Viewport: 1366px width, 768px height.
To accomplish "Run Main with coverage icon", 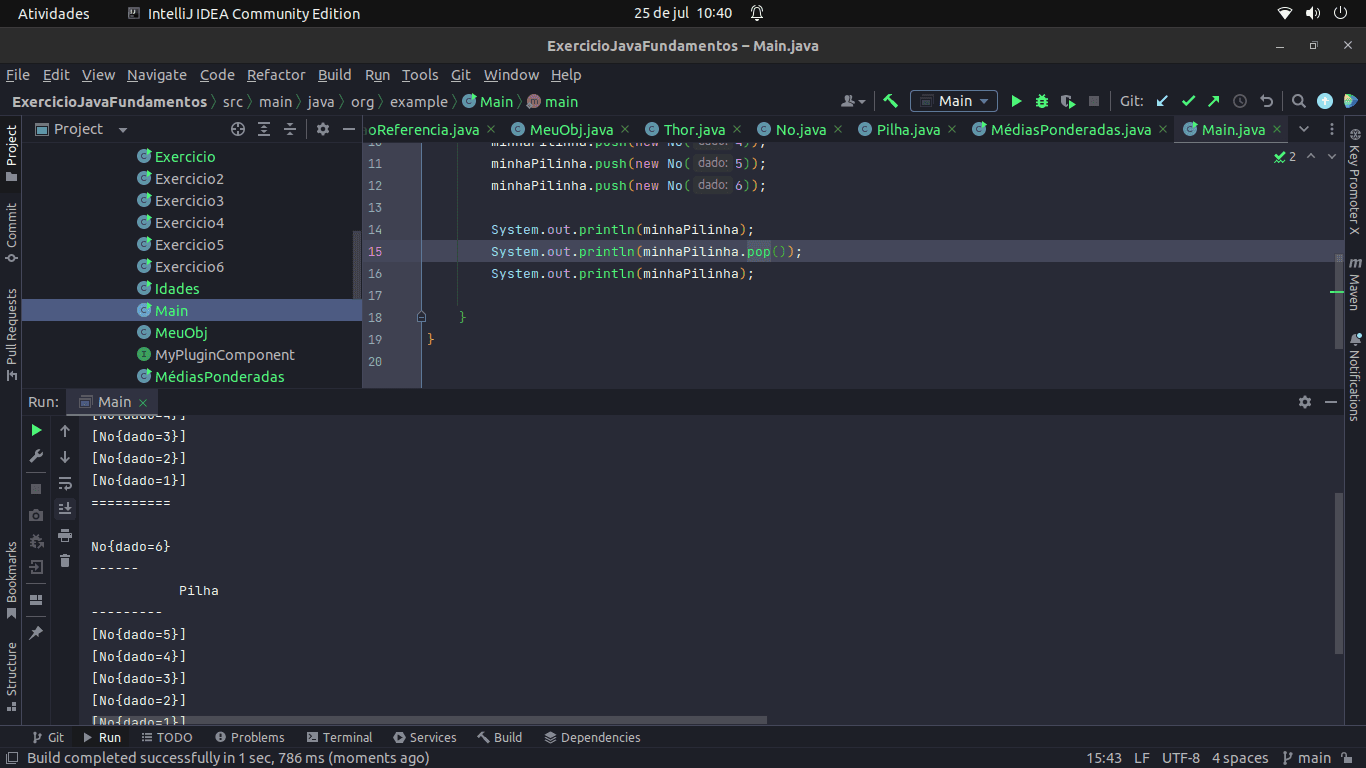I will pos(1068,101).
